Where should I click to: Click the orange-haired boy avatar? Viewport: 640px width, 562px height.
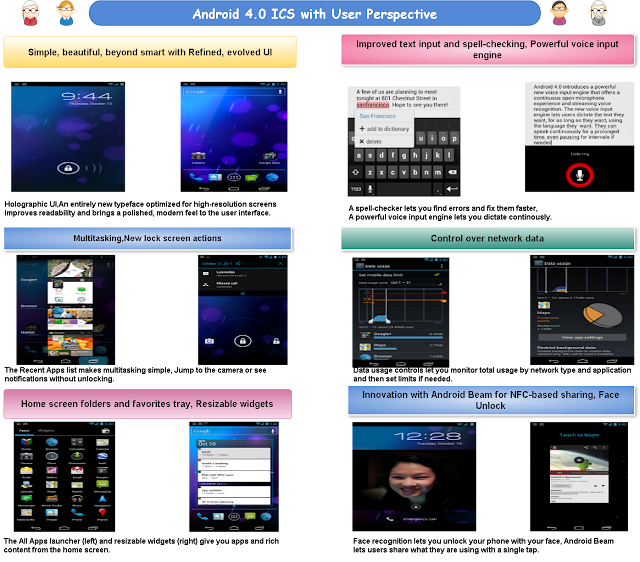66,13
